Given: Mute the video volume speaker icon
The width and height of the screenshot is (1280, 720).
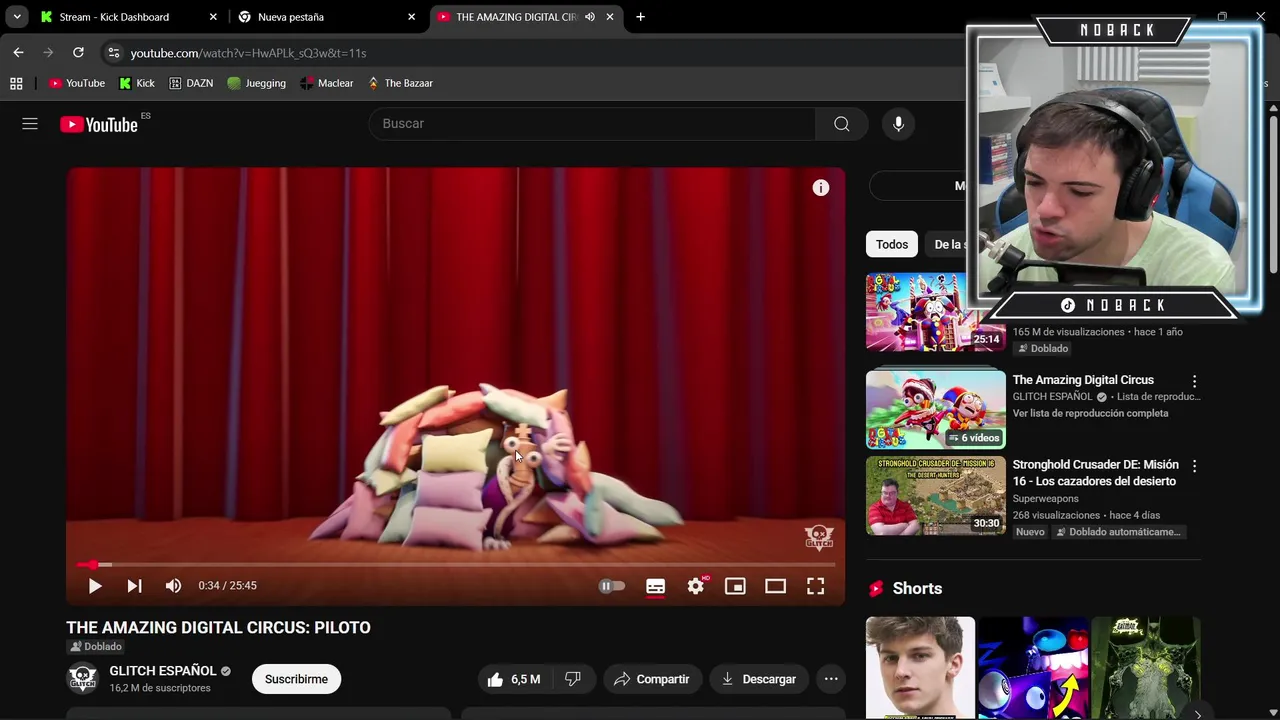Looking at the screenshot, I should (173, 586).
